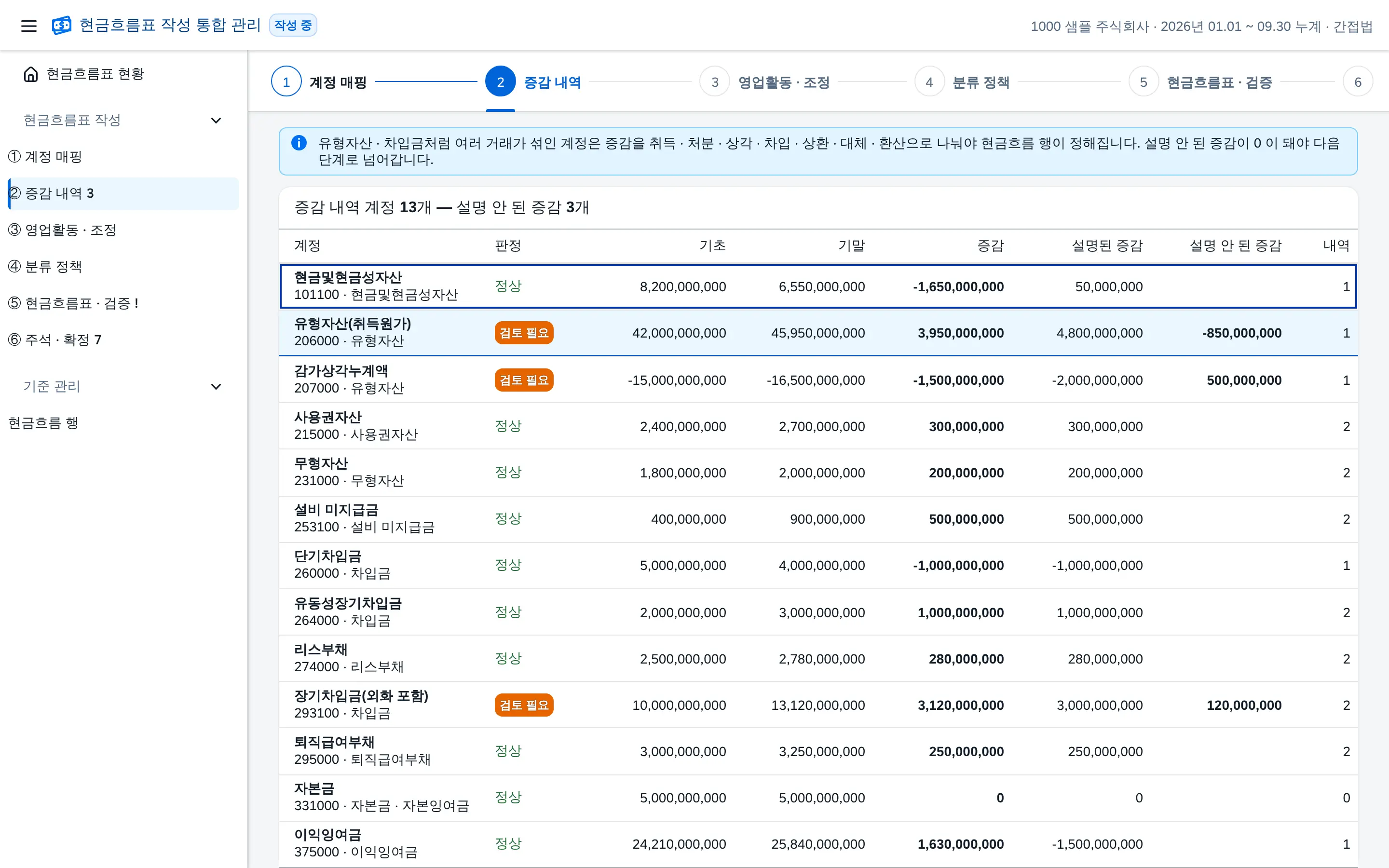Select the 단기차입금 account name

(328, 556)
